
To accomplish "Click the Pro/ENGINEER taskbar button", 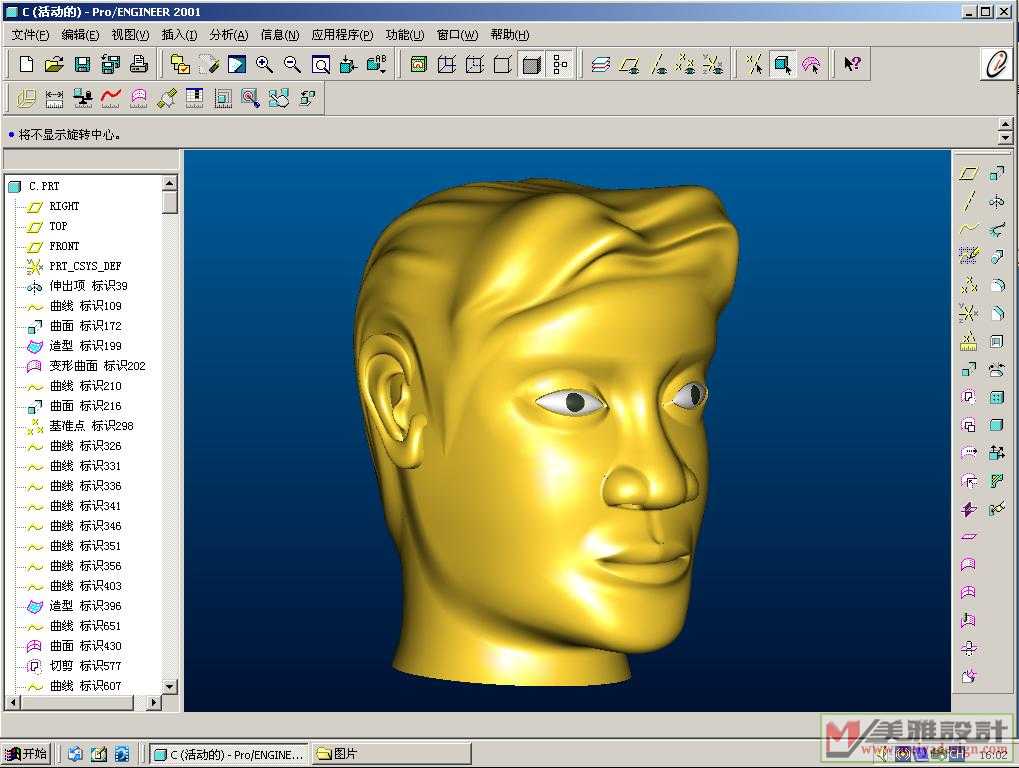I will coord(229,754).
